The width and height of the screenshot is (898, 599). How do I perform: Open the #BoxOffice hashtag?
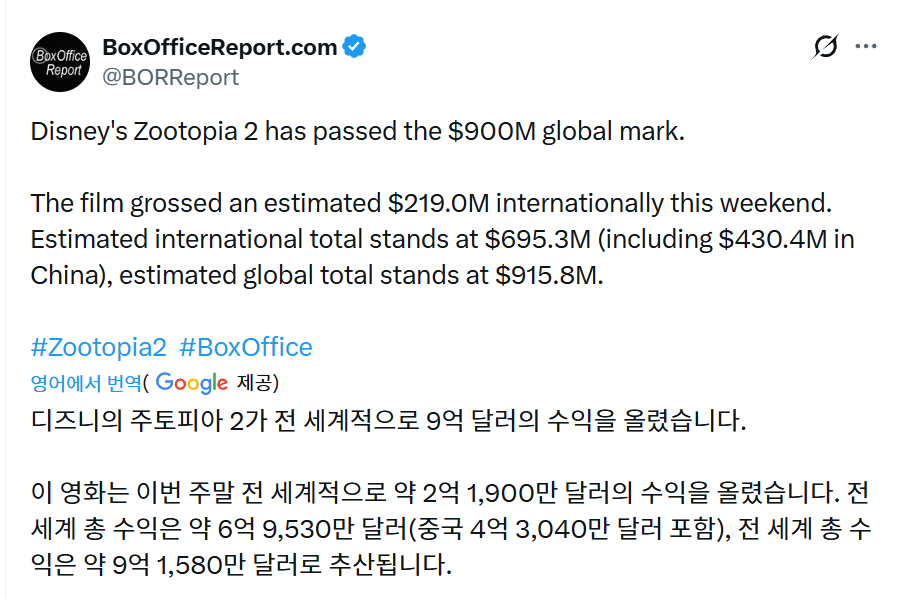tap(246, 347)
